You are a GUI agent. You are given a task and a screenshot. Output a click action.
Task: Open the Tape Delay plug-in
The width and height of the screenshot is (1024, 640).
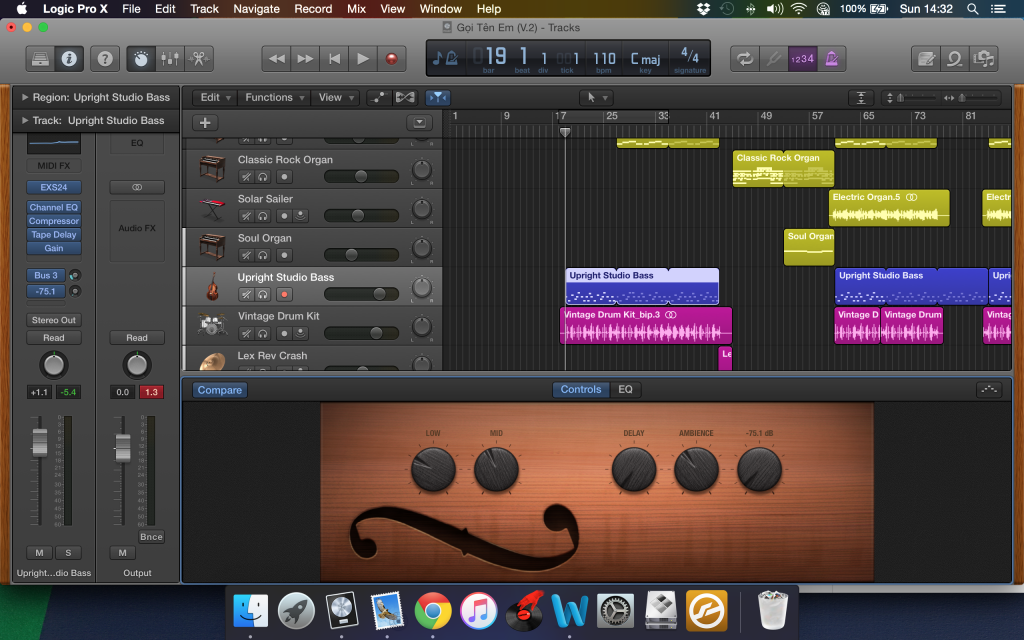click(x=54, y=234)
